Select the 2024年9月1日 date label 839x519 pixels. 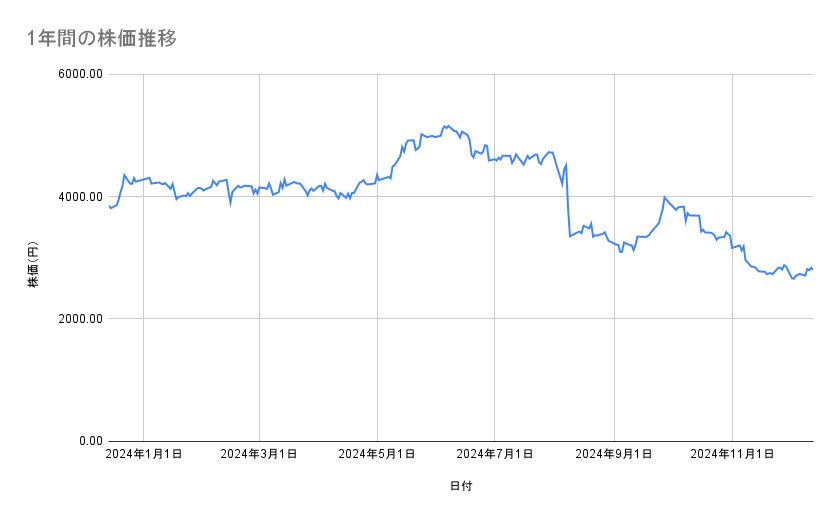pyautogui.click(x=613, y=455)
